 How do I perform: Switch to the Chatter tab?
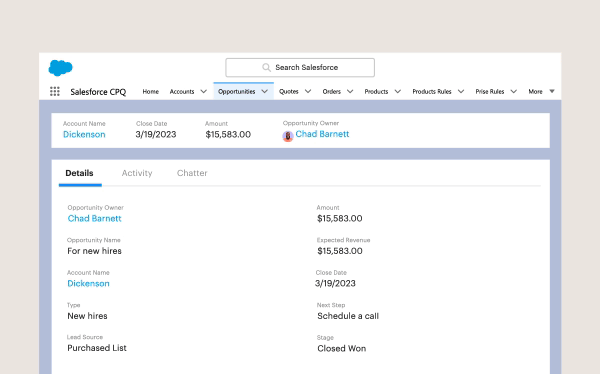[192, 173]
